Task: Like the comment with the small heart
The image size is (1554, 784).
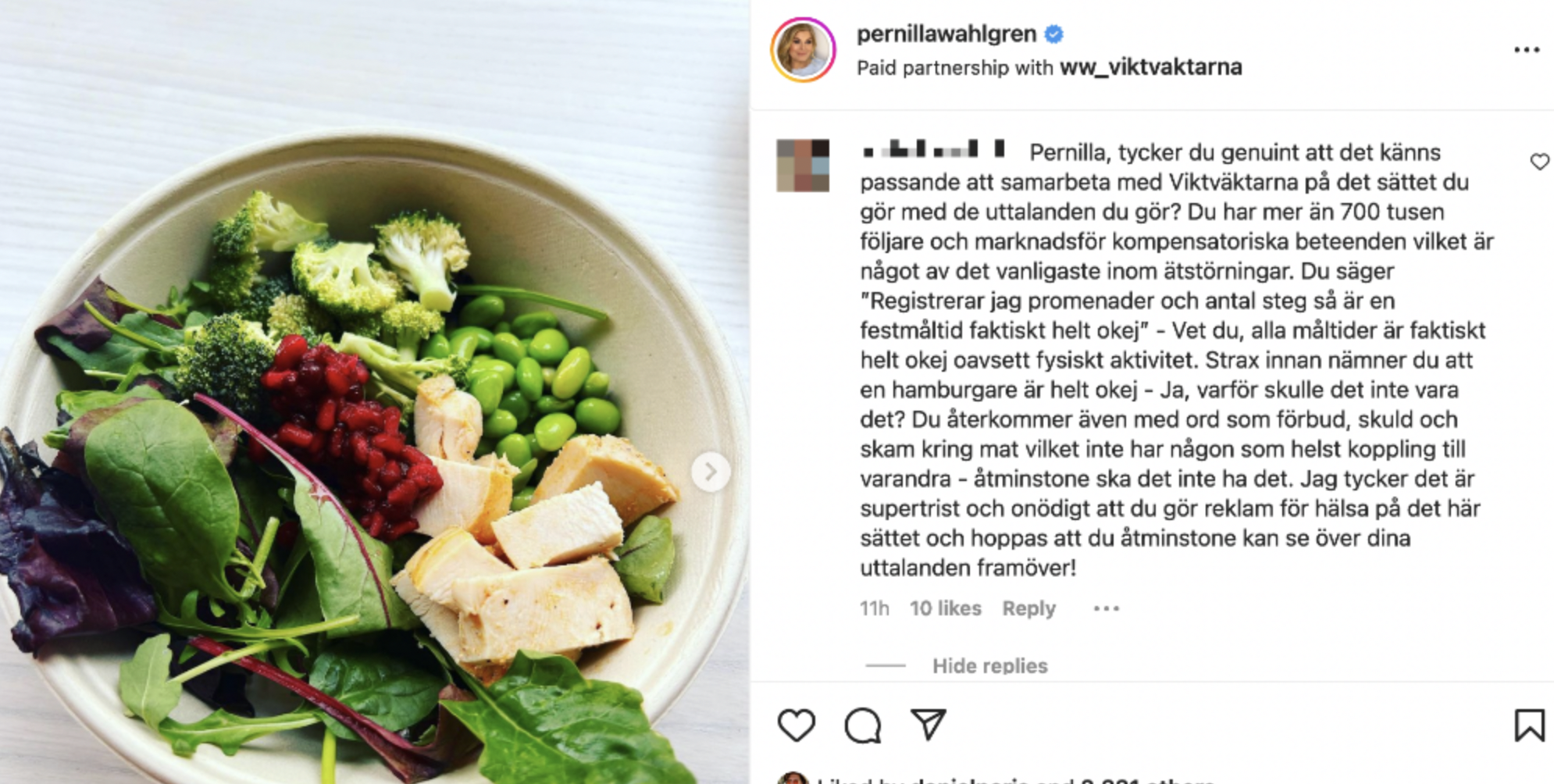Action: click(1539, 162)
